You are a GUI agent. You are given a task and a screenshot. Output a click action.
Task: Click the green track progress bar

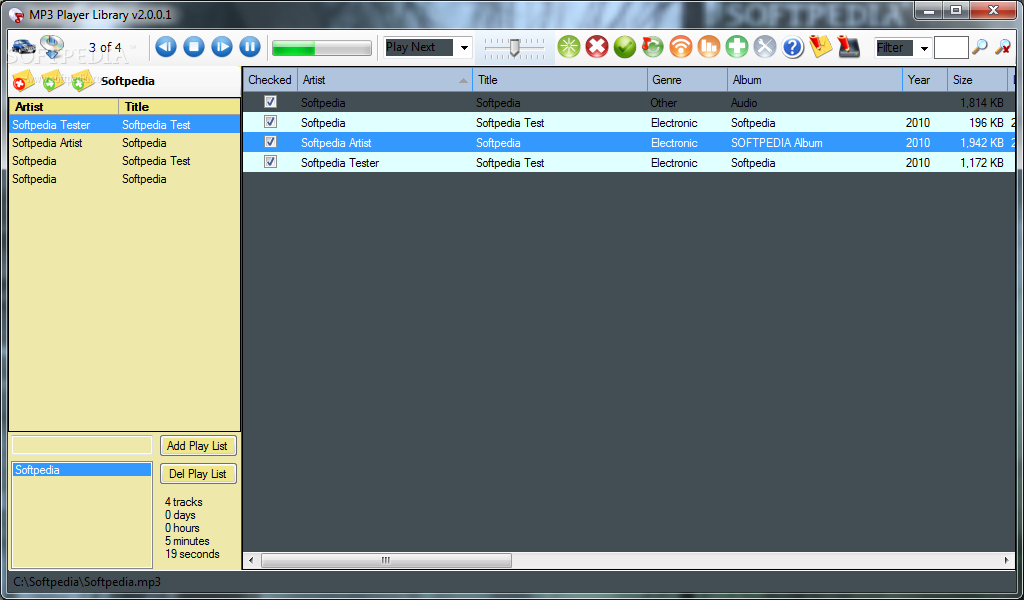(321, 48)
